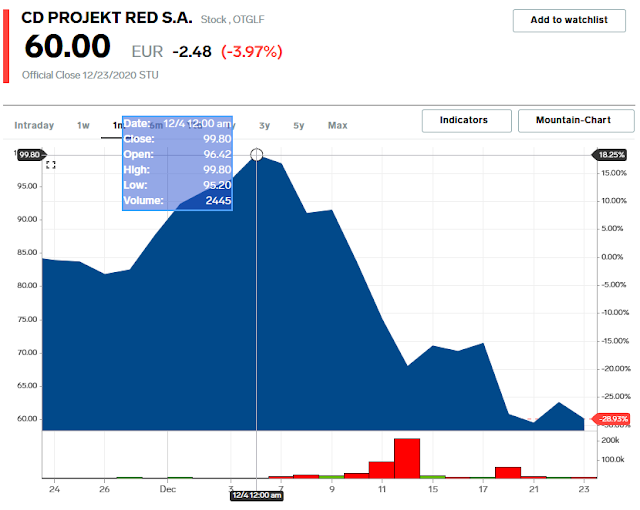Click the Dec label on date axis

pos(167,489)
